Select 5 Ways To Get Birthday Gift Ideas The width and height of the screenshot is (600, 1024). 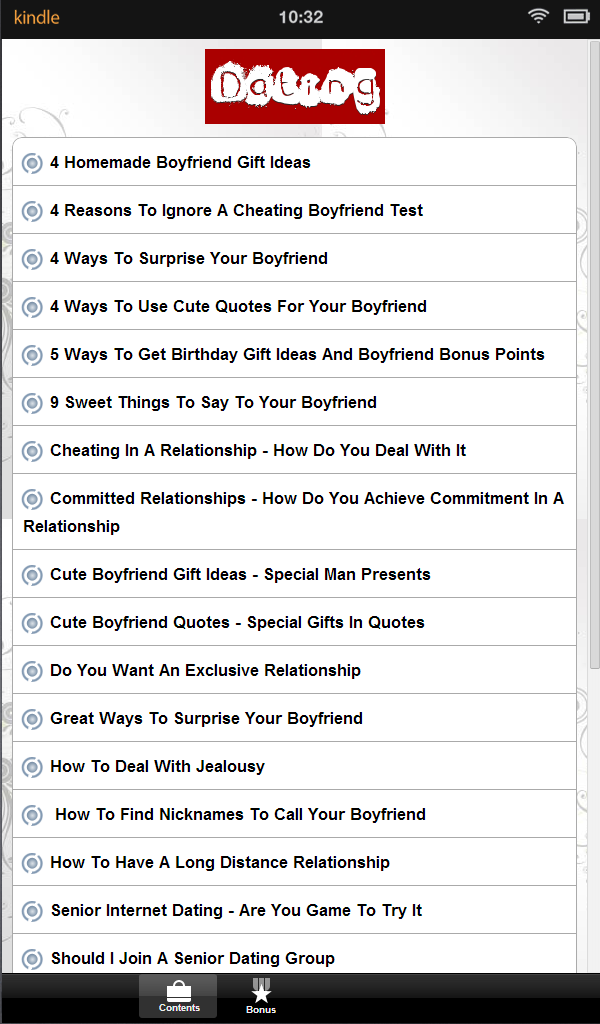297,354
